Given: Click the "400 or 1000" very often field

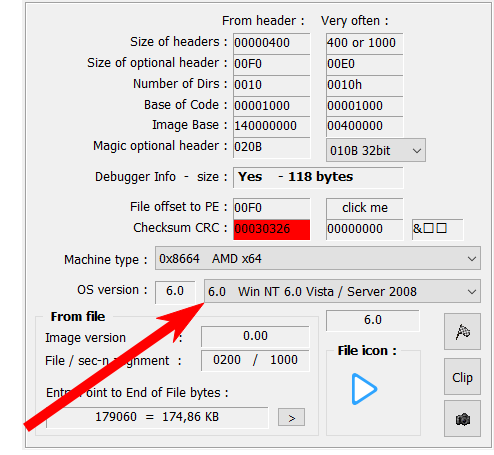Looking at the screenshot, I should [x=365, y=43].
